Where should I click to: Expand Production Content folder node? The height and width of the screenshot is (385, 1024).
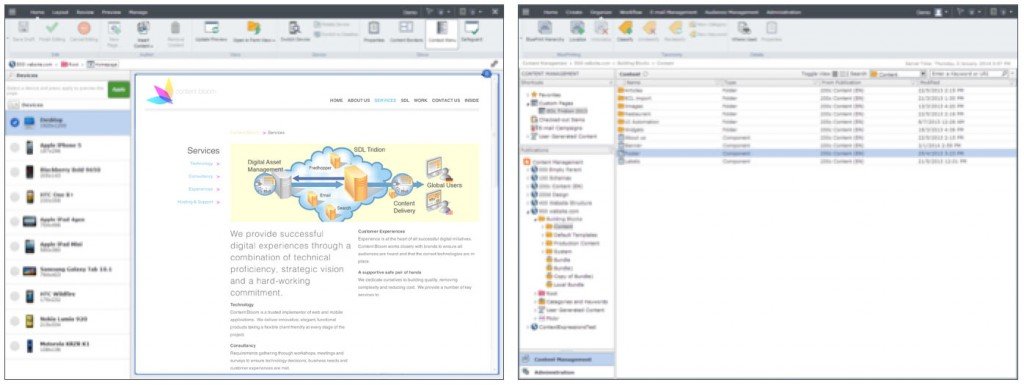coord(542,243)
